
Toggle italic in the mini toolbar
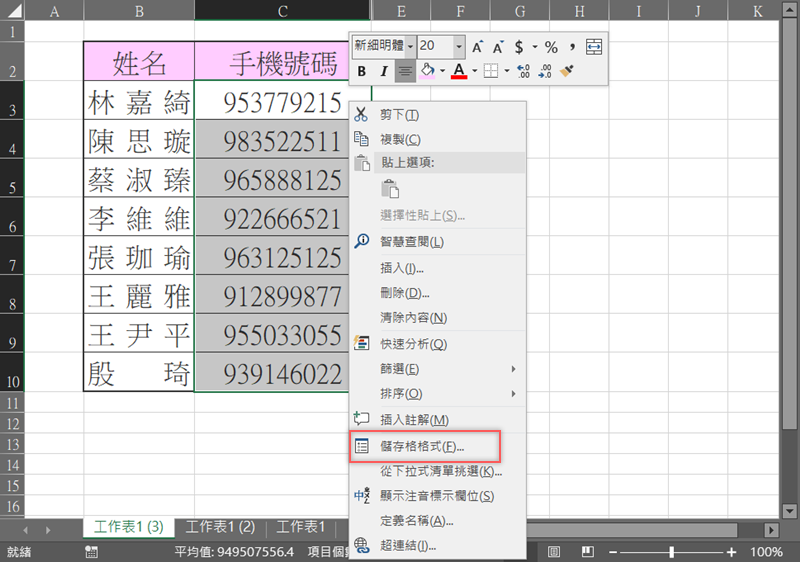(383, 71)
